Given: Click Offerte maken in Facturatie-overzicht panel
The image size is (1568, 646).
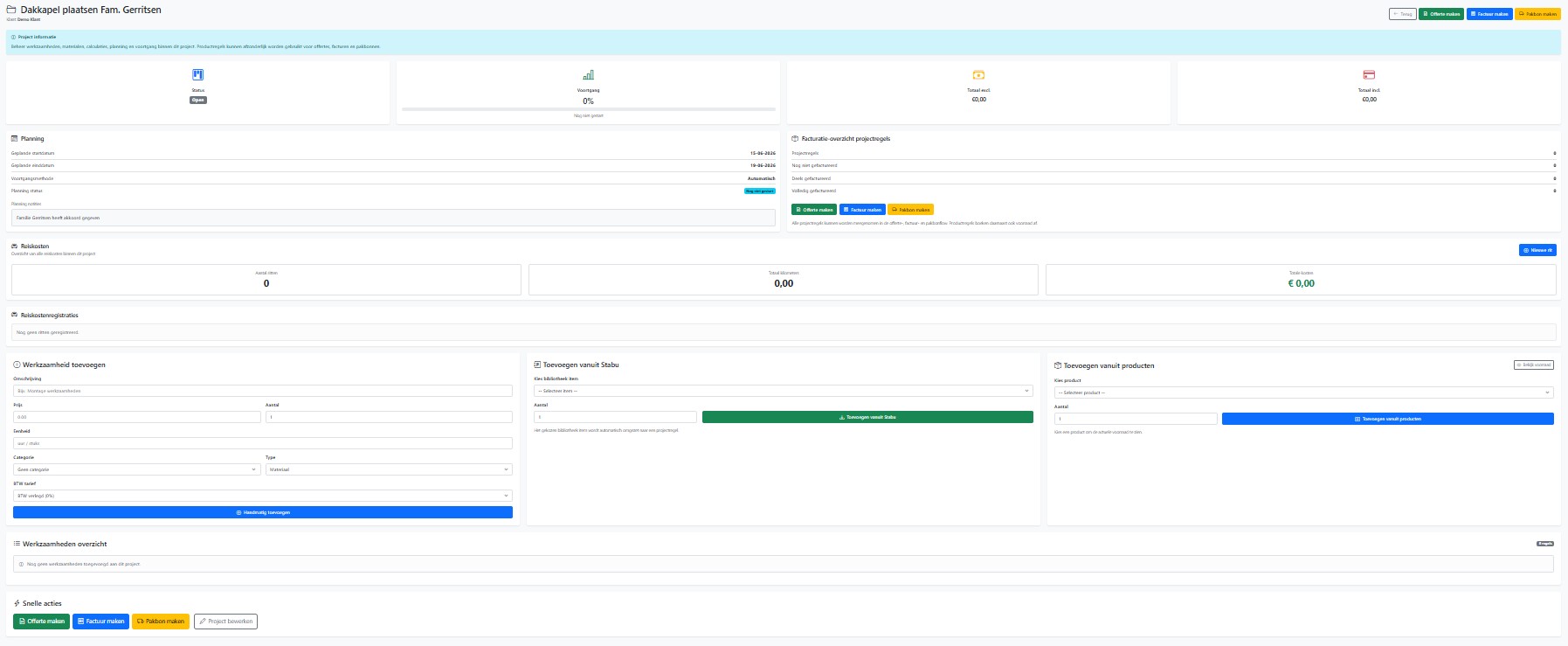Looking at the screenshot, I should coord(814,210).
